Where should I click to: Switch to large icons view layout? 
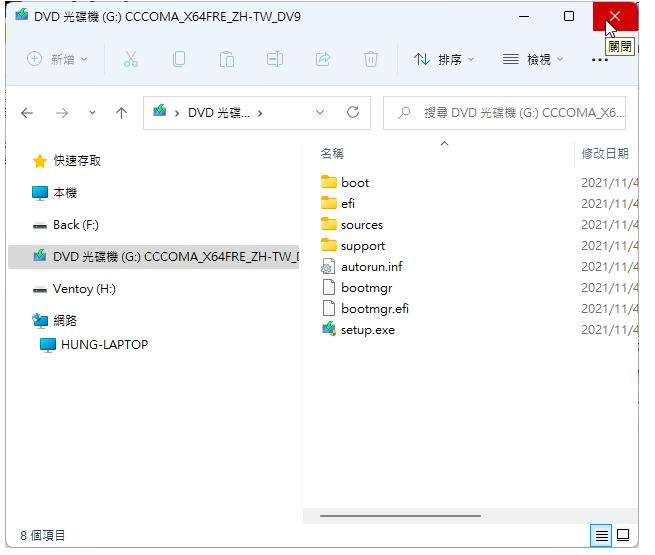623,535
